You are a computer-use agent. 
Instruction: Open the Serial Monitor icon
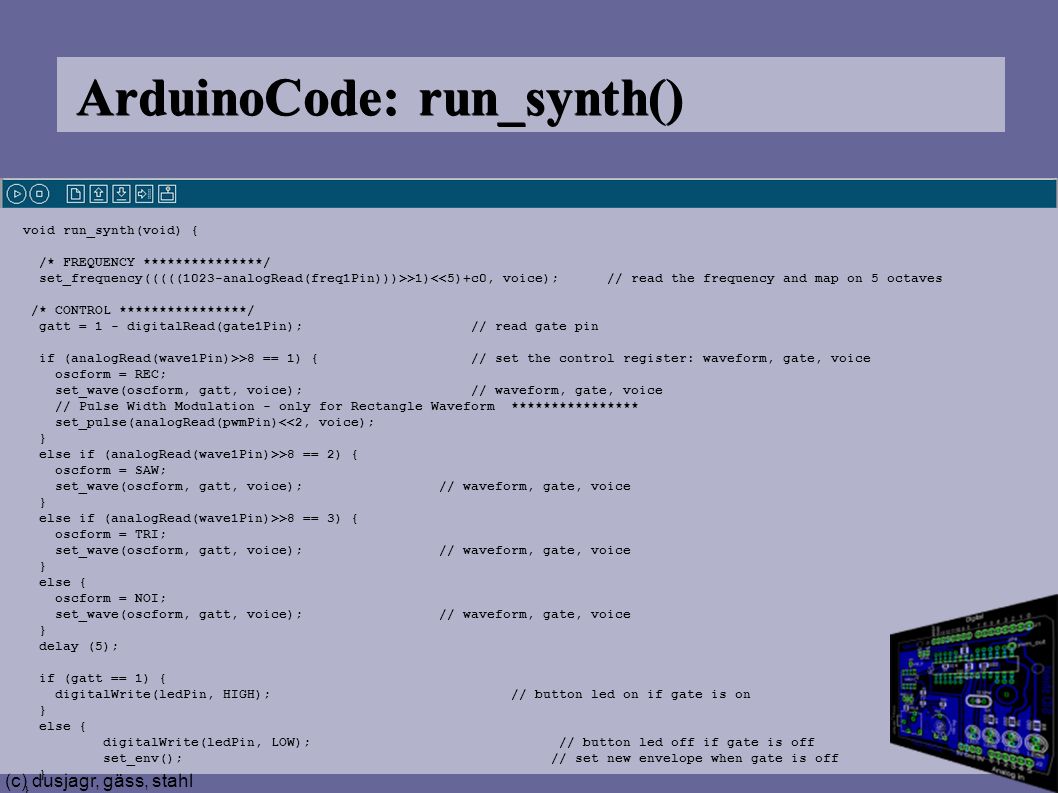(167, 194)
